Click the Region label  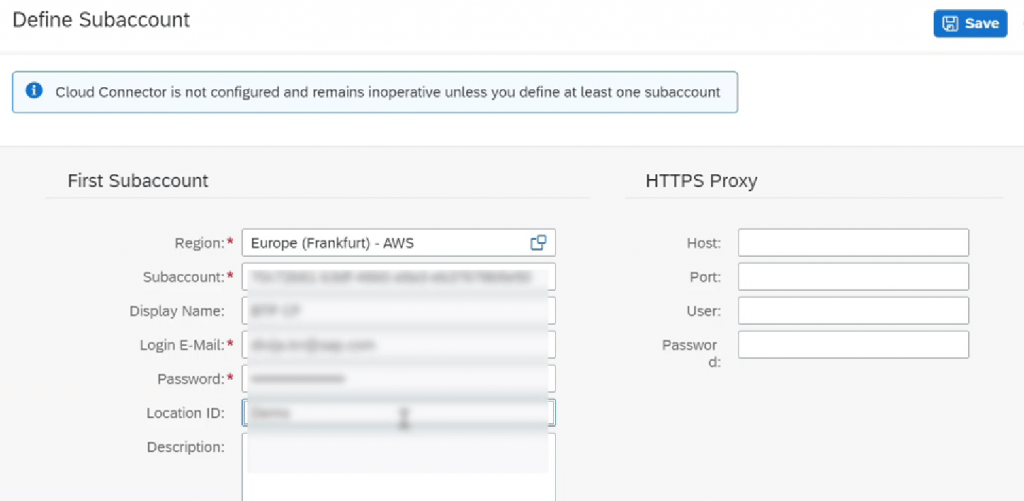coord(200,243)
